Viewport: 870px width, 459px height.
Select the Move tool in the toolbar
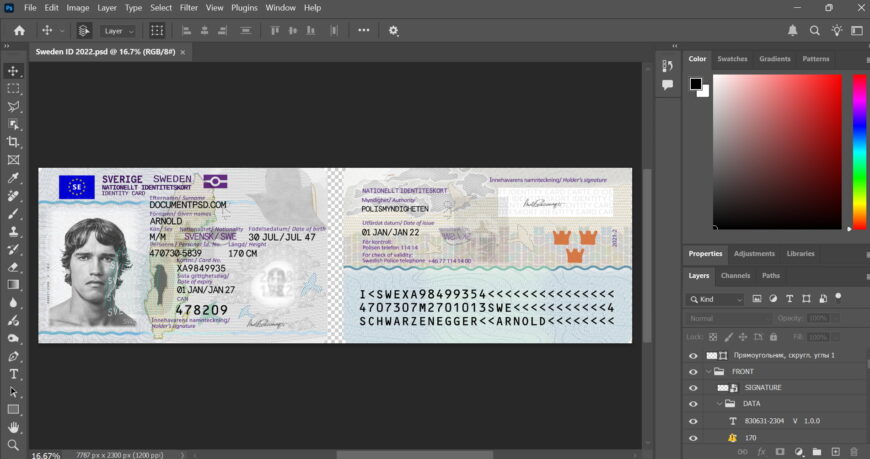[13, 71]
